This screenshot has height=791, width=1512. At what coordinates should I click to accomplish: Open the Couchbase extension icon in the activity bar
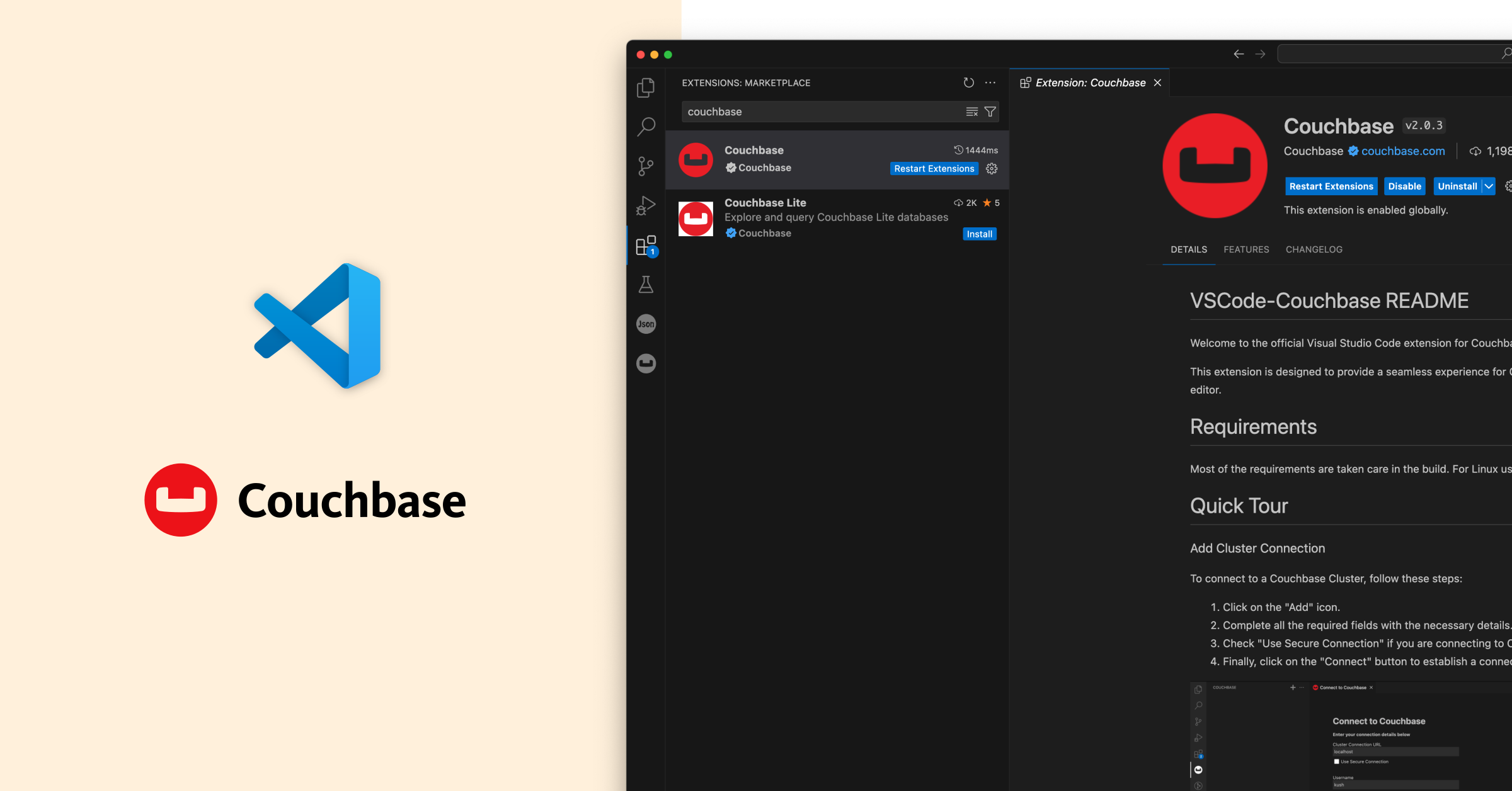click(646, 363)
